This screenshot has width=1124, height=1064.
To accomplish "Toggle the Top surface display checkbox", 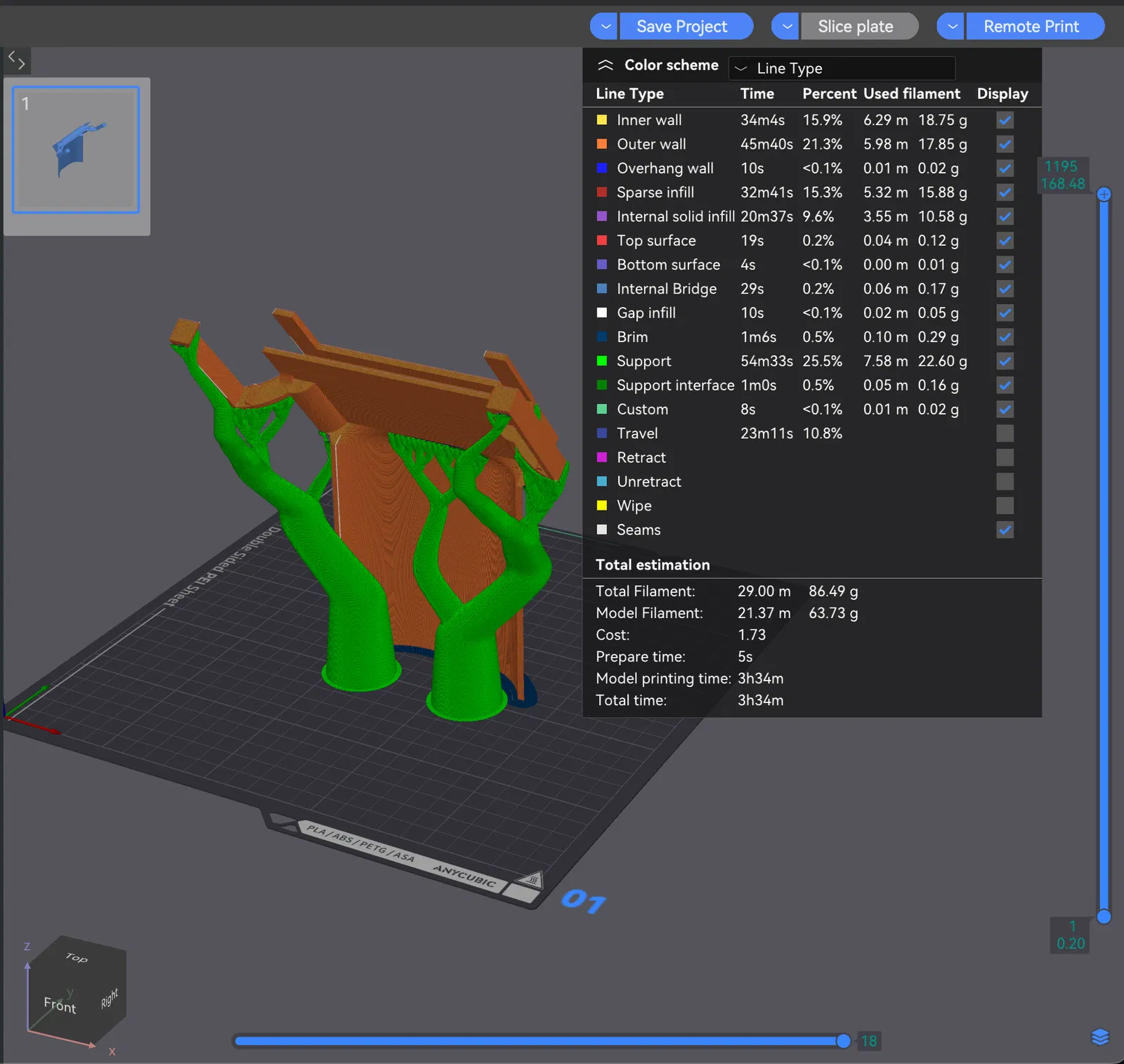I will pyautogui.click(x=1005, y=241).
